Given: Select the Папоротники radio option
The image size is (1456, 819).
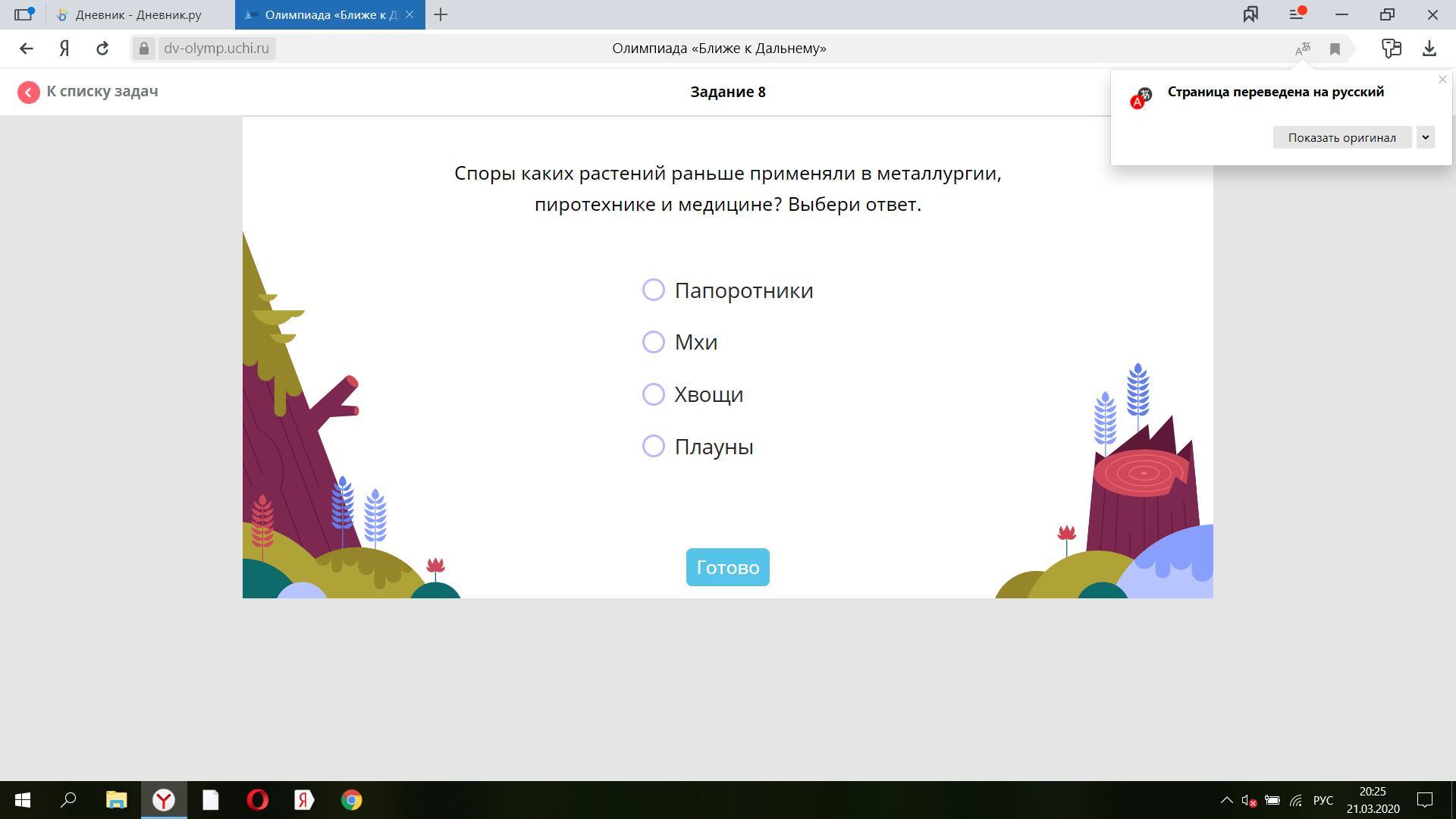Looking at the screenshot, I should click(x=654, y=290).
